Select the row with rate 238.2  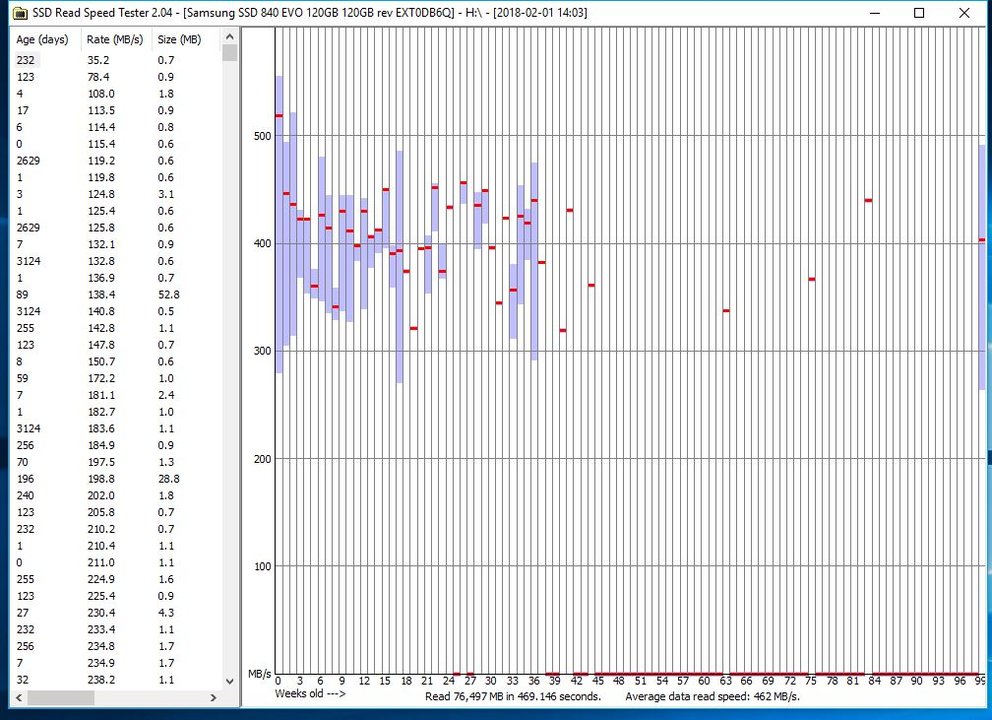(117, 680)
